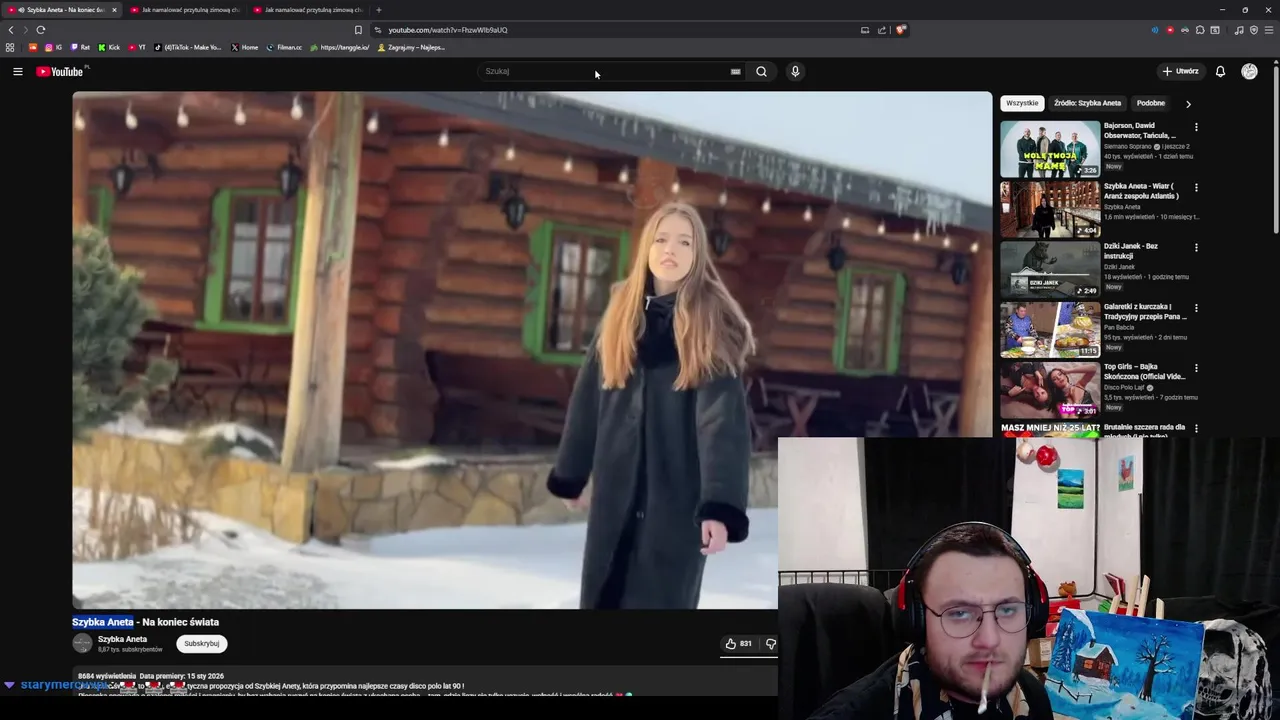This screenshot has width=1280, height=720.
Task: Close the Szybka Aneta - Na koniec tab
Action: tap(114, 10)
